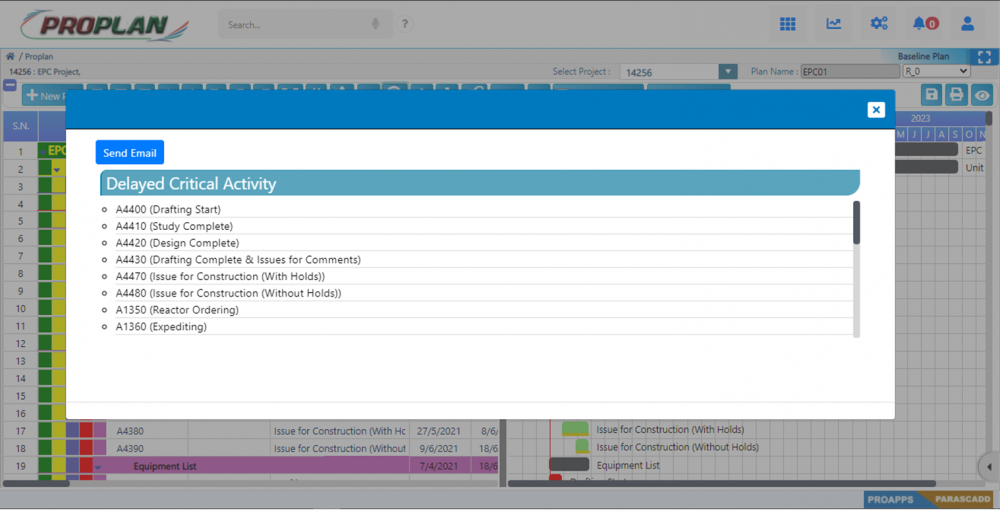Click the green Gantt bar for With Holds
Image resolution: width=1000 pixels, height=512 pixels.
click(575, 429)
